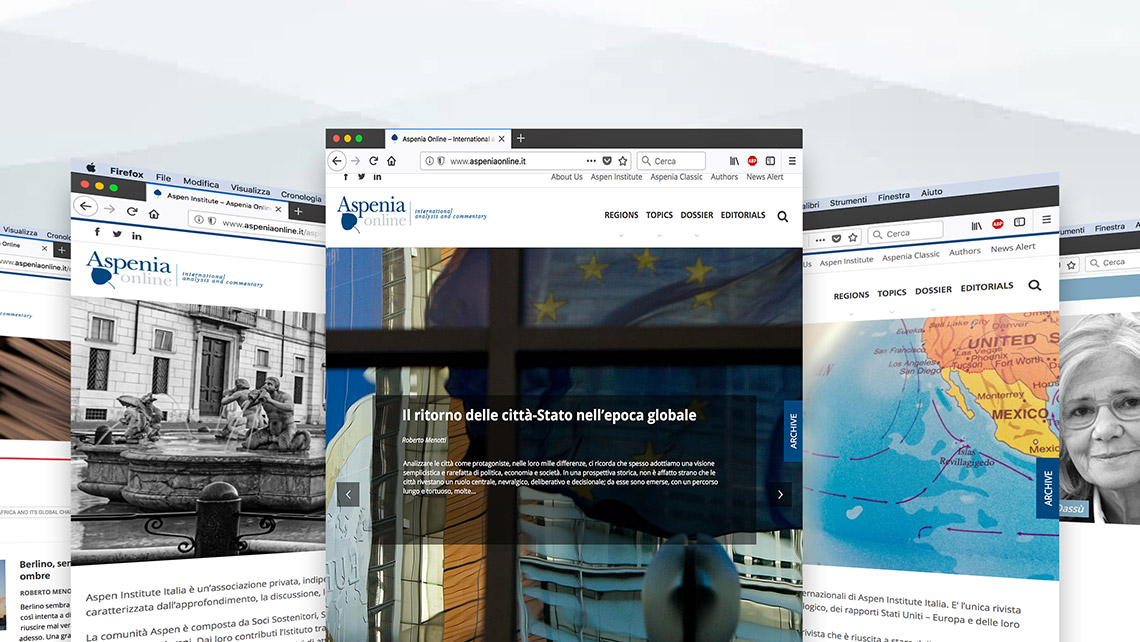
Task: Open About Us link on center page
Action: coord(566,177)
